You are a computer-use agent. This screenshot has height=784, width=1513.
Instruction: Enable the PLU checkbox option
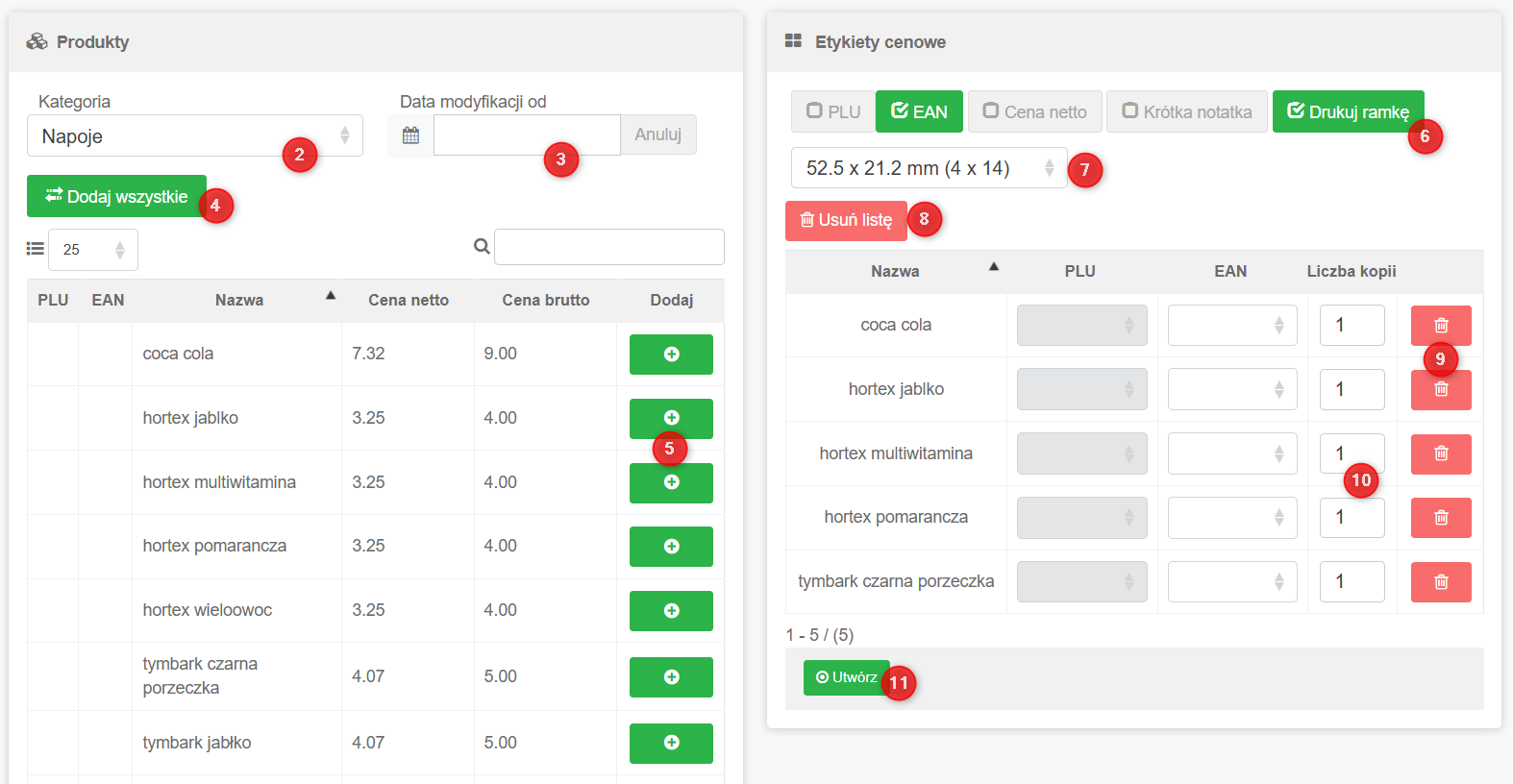pyautogui.click(x=832, y=111)
